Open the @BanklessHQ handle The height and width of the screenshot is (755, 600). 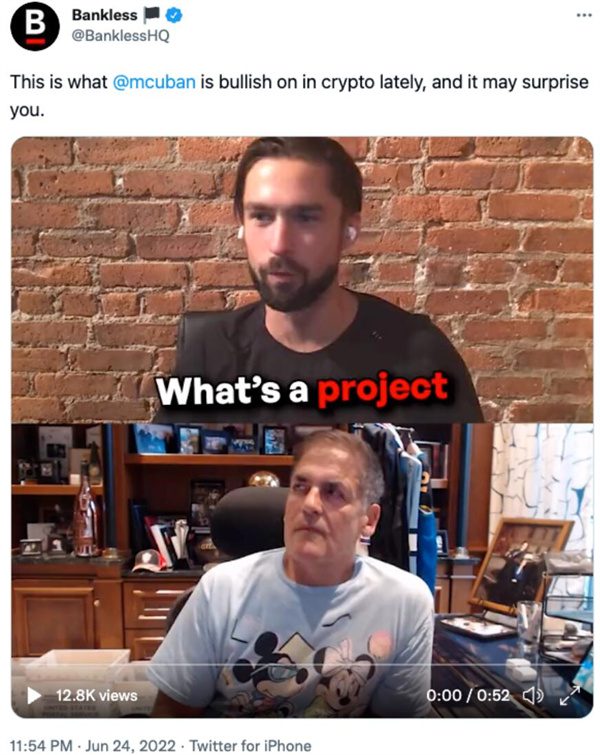(120, 36)
